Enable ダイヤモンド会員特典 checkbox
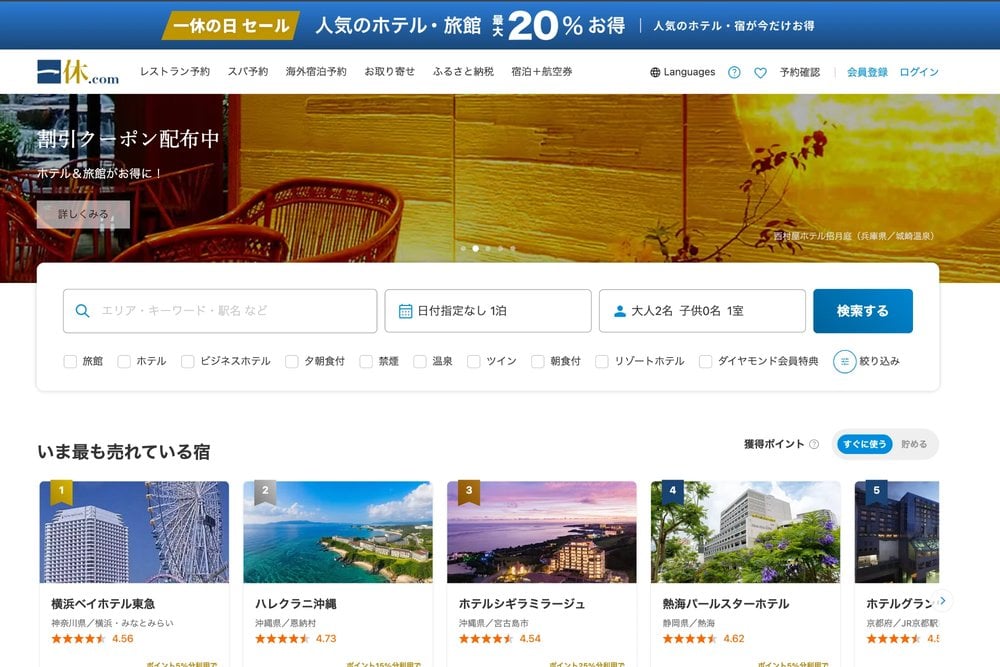The image size is (1000, 667). tap(705, 362)
